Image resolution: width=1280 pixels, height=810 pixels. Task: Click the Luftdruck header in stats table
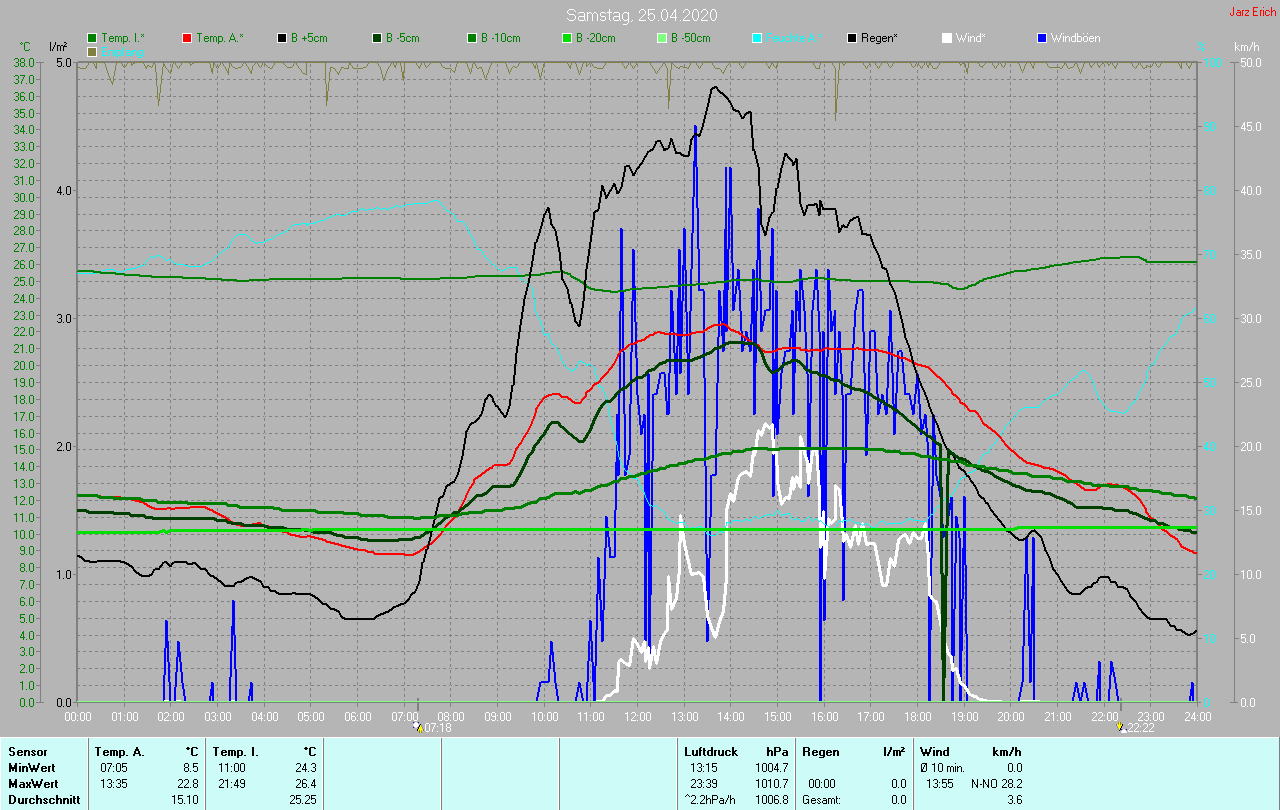709,751
